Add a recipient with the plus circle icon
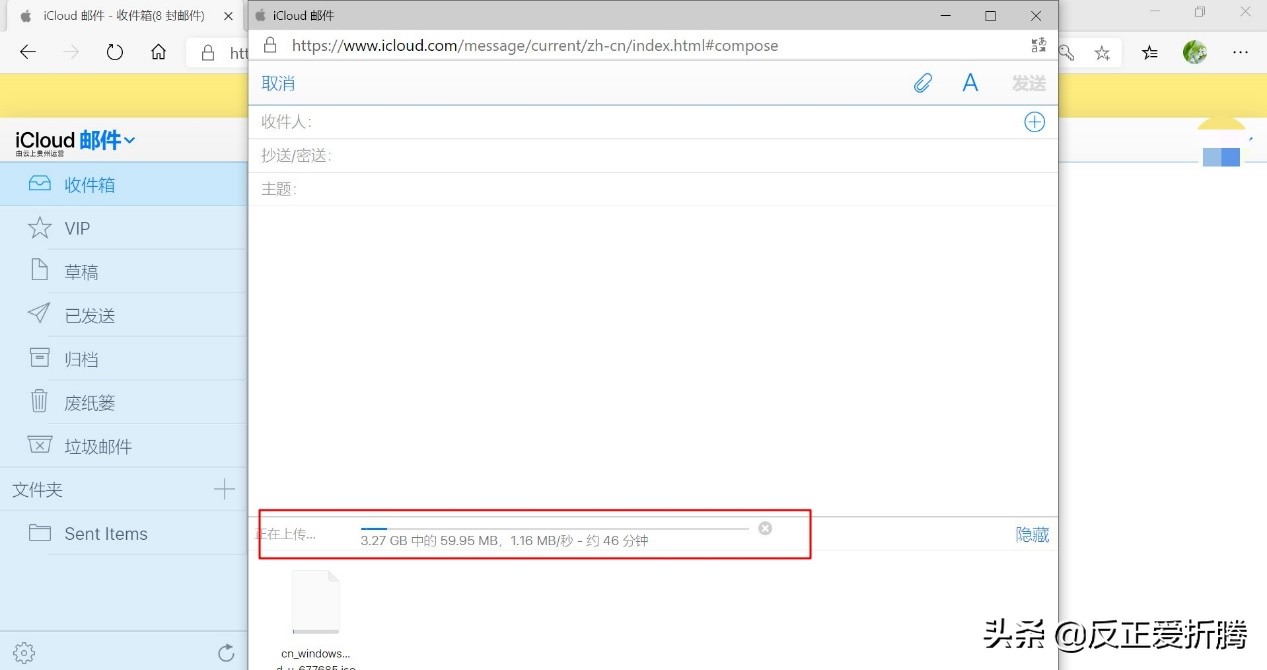This screenshot has width=1267, height=670. (x=1034, y=121)
